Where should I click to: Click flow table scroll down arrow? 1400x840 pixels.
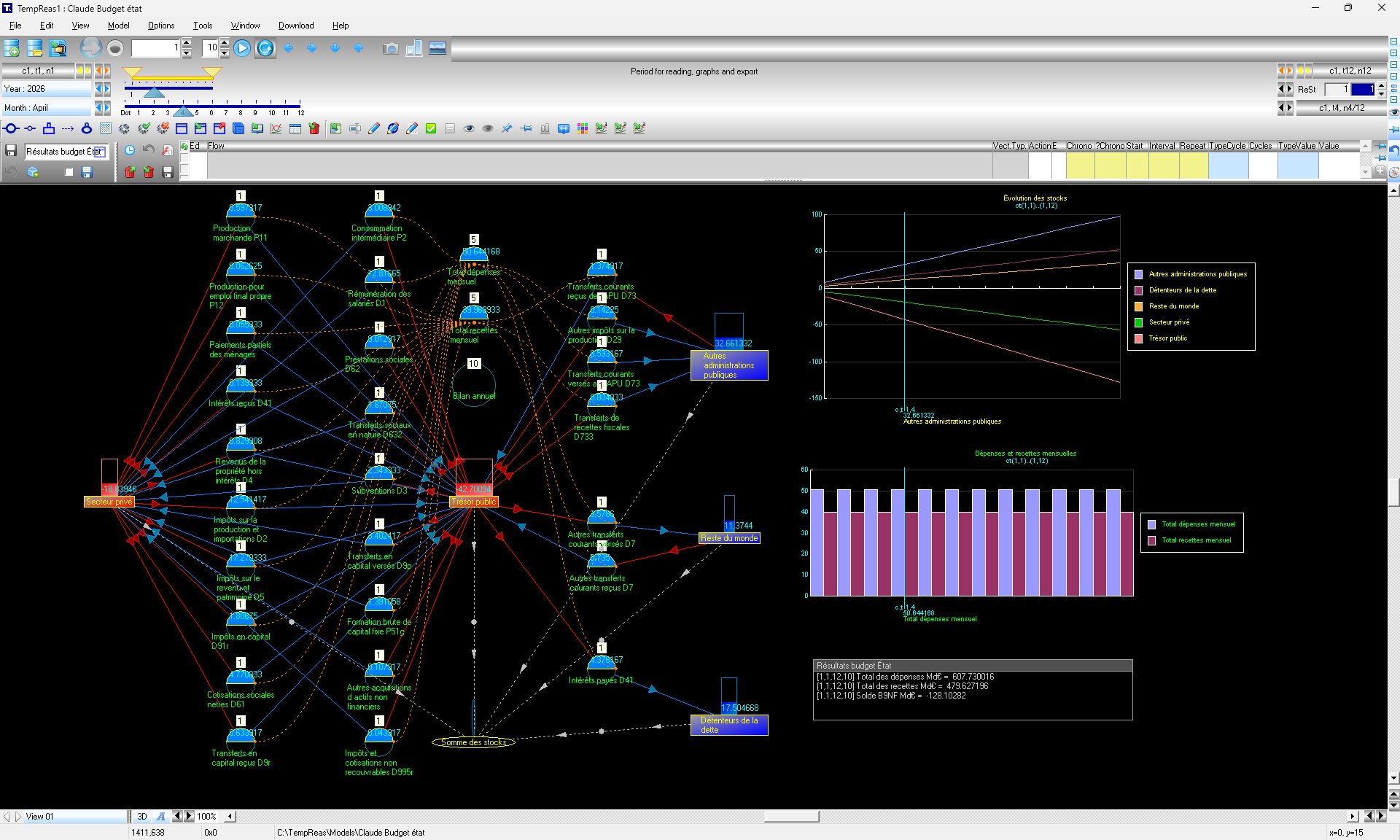pos(1366,172)
